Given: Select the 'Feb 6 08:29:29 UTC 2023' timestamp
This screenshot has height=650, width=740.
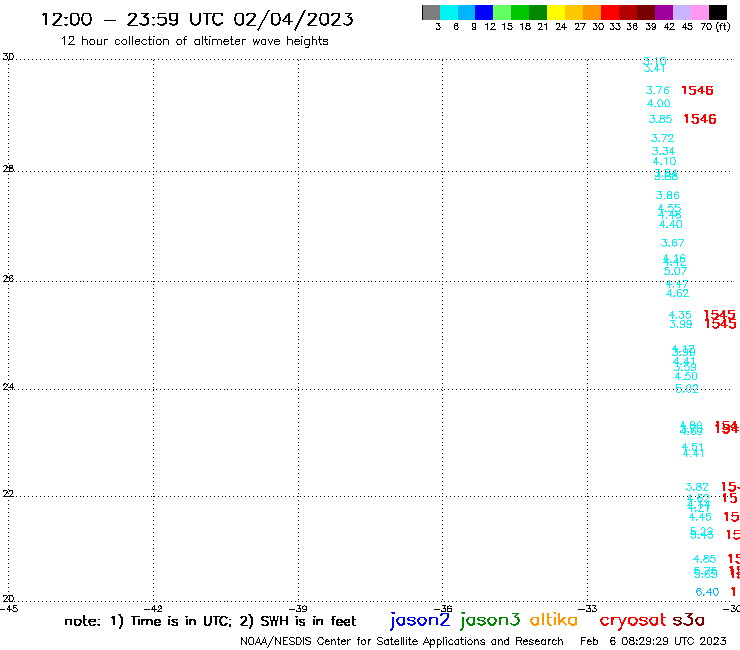Looking at the screenshot, I should coord(653,641).
